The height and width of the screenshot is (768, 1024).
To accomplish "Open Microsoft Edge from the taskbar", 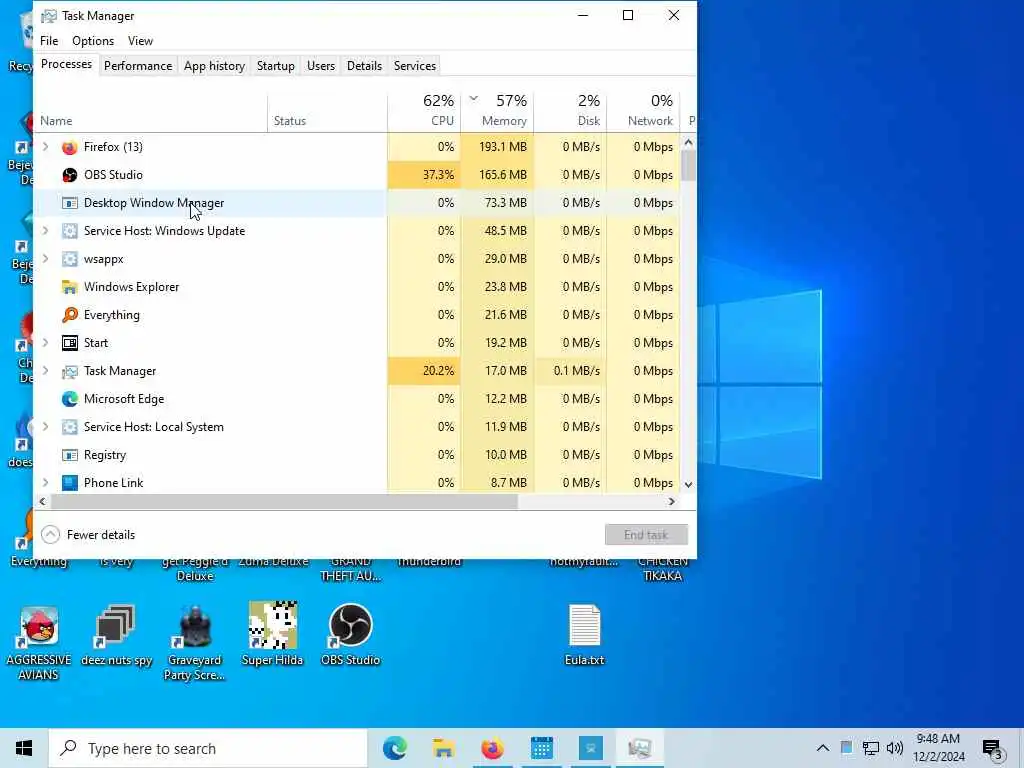I will click(394, 748).
